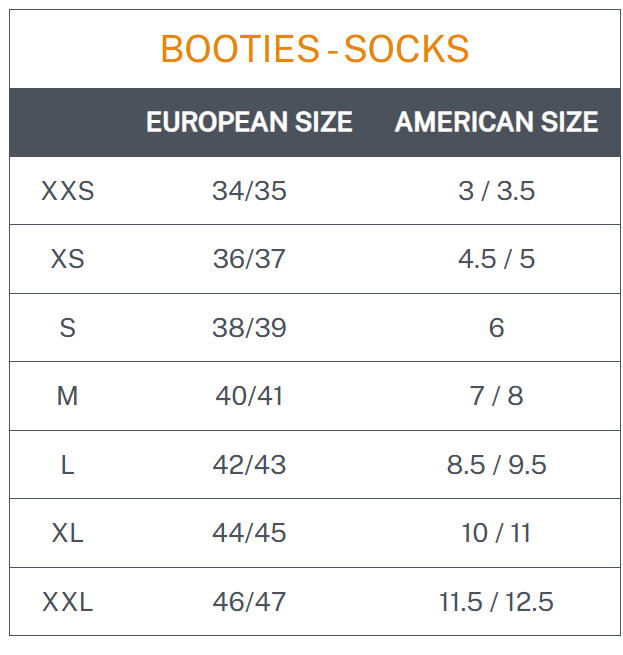Image resolution: width=623 pixels, height=655 pixels.
Task: Choose the XXL size label
Action: tap(68, 602)
